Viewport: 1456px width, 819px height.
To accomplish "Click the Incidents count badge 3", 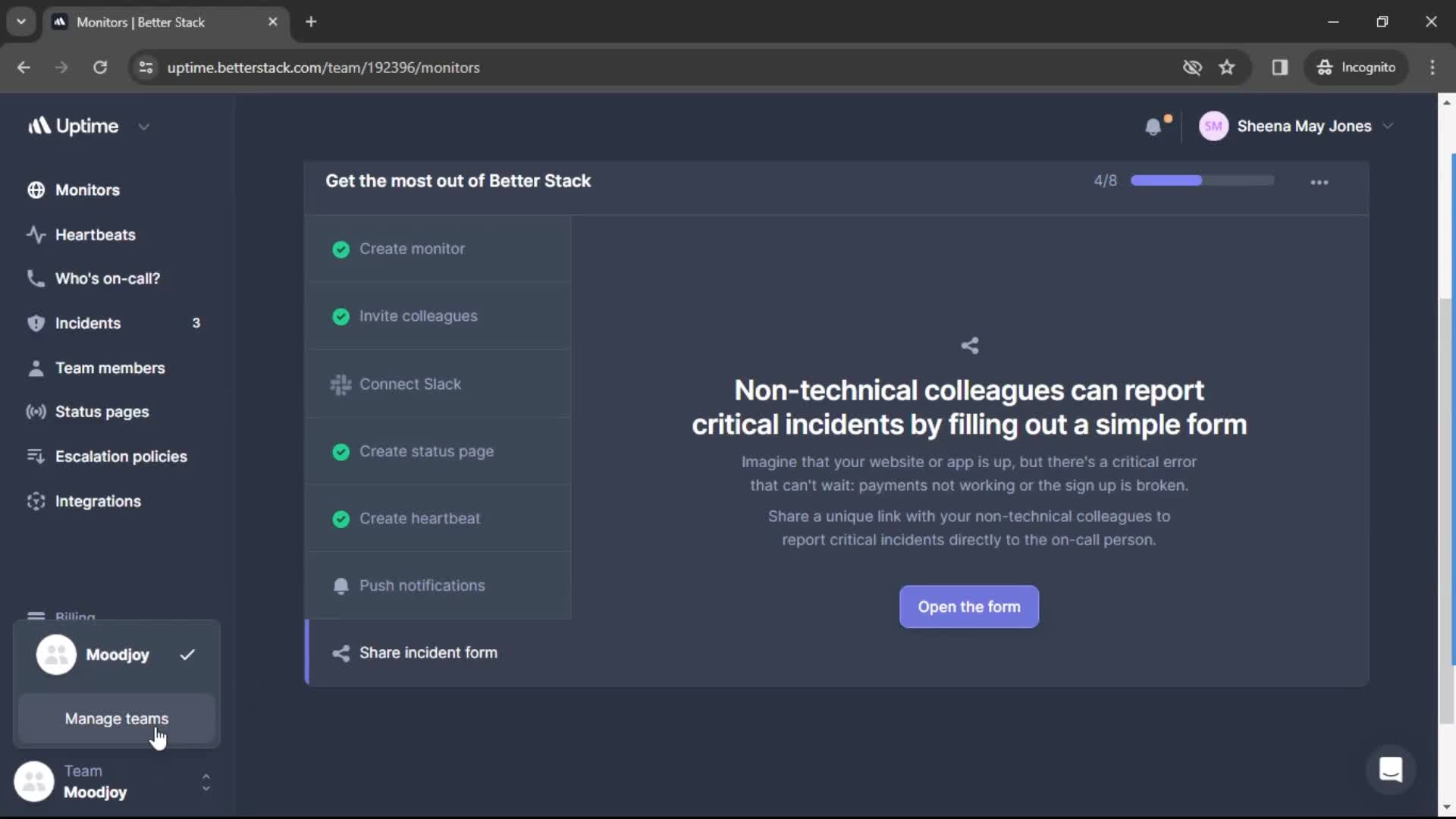I will pyautogui.click(x=196, y=323).
